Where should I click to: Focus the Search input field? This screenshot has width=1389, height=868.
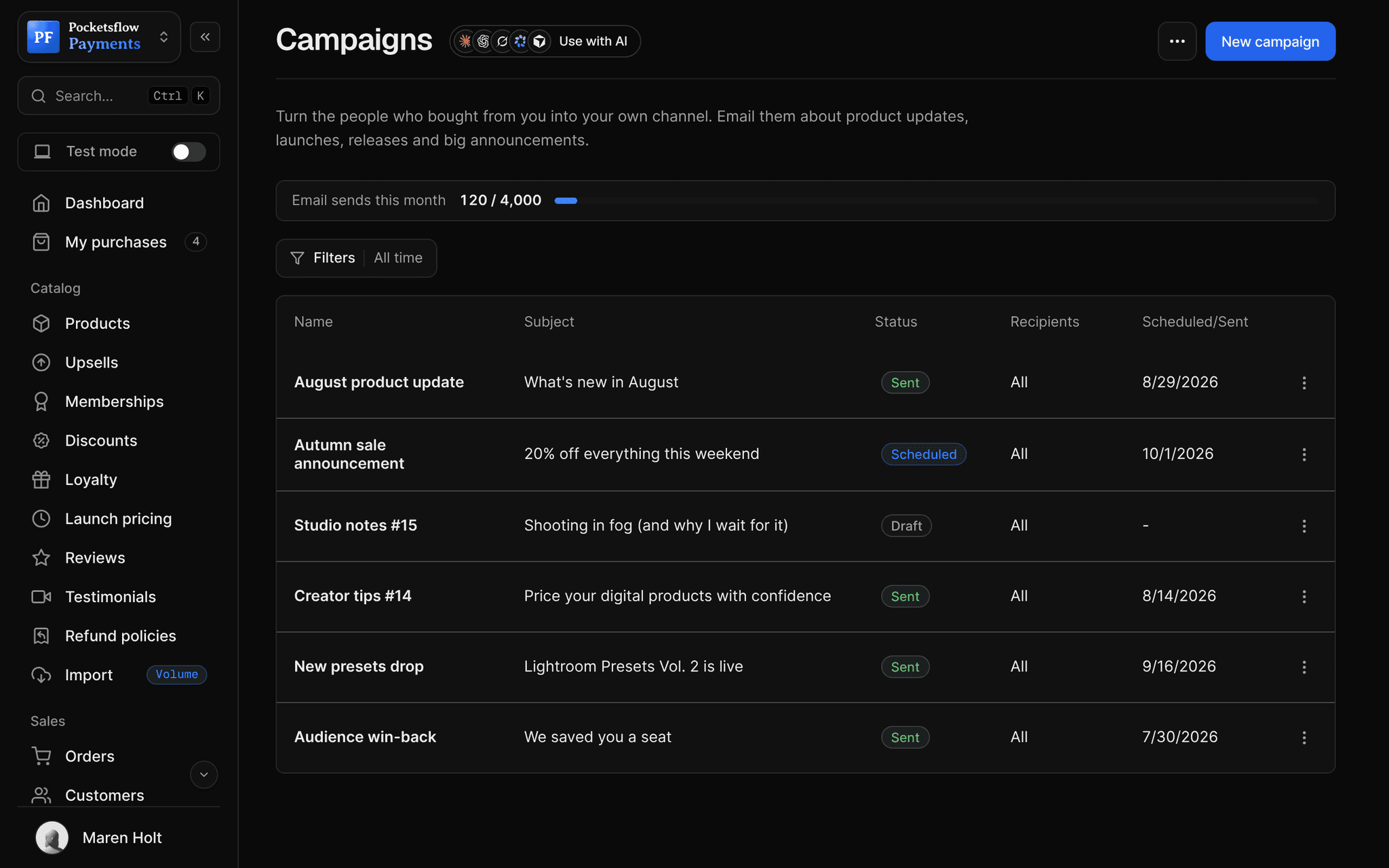click(119, 96)
